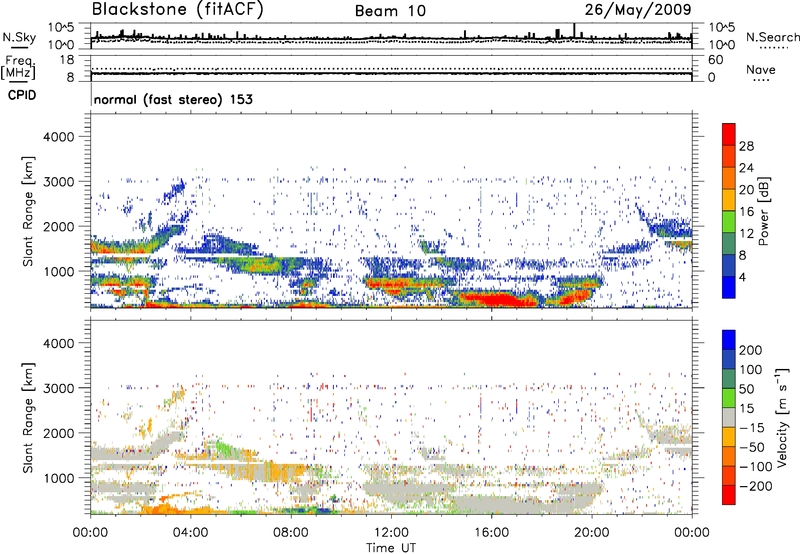Click the '20:00' time axis label
Viewport: 800px width, 554px height.
click(591, 532)
